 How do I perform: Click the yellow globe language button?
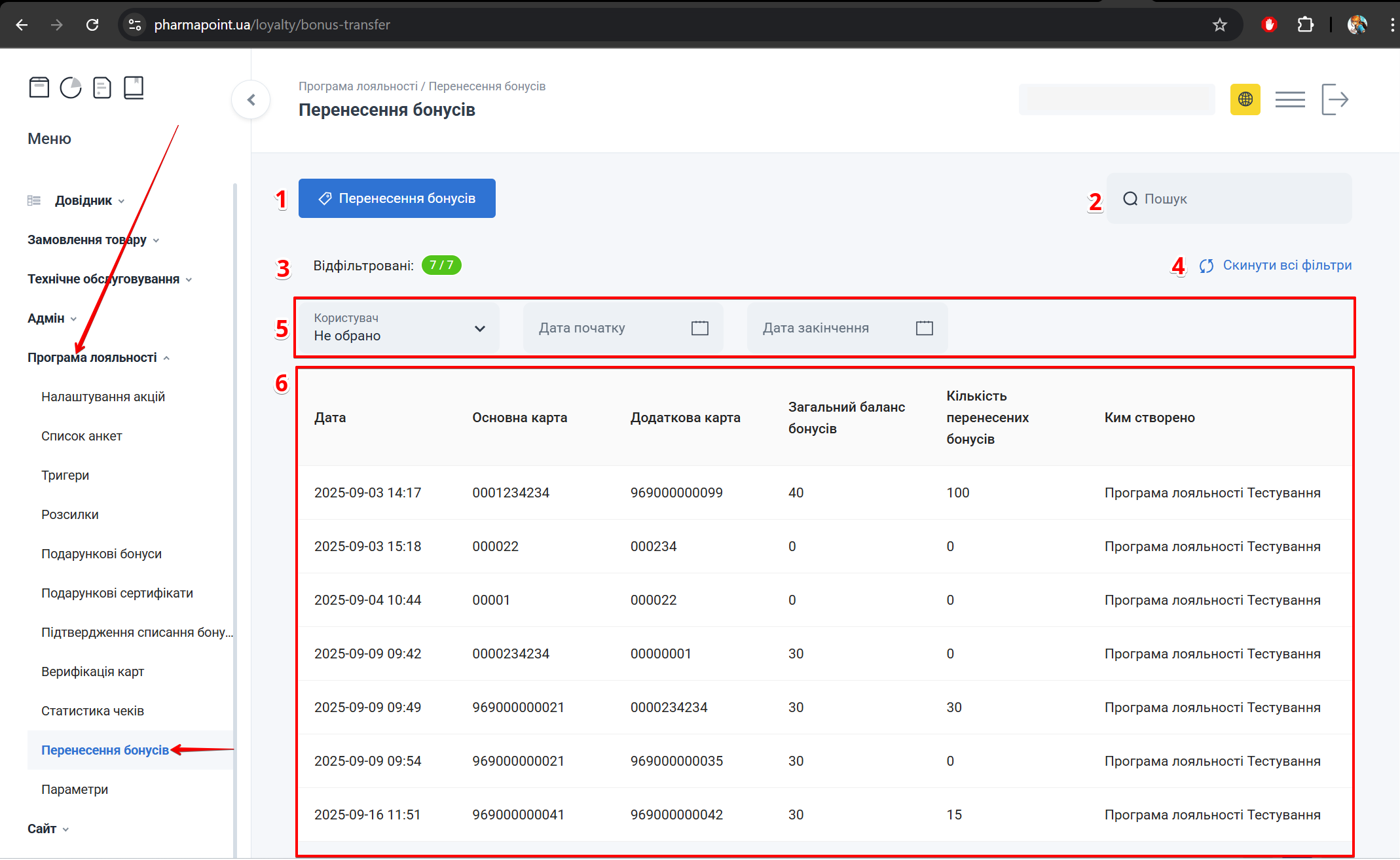1245,99
